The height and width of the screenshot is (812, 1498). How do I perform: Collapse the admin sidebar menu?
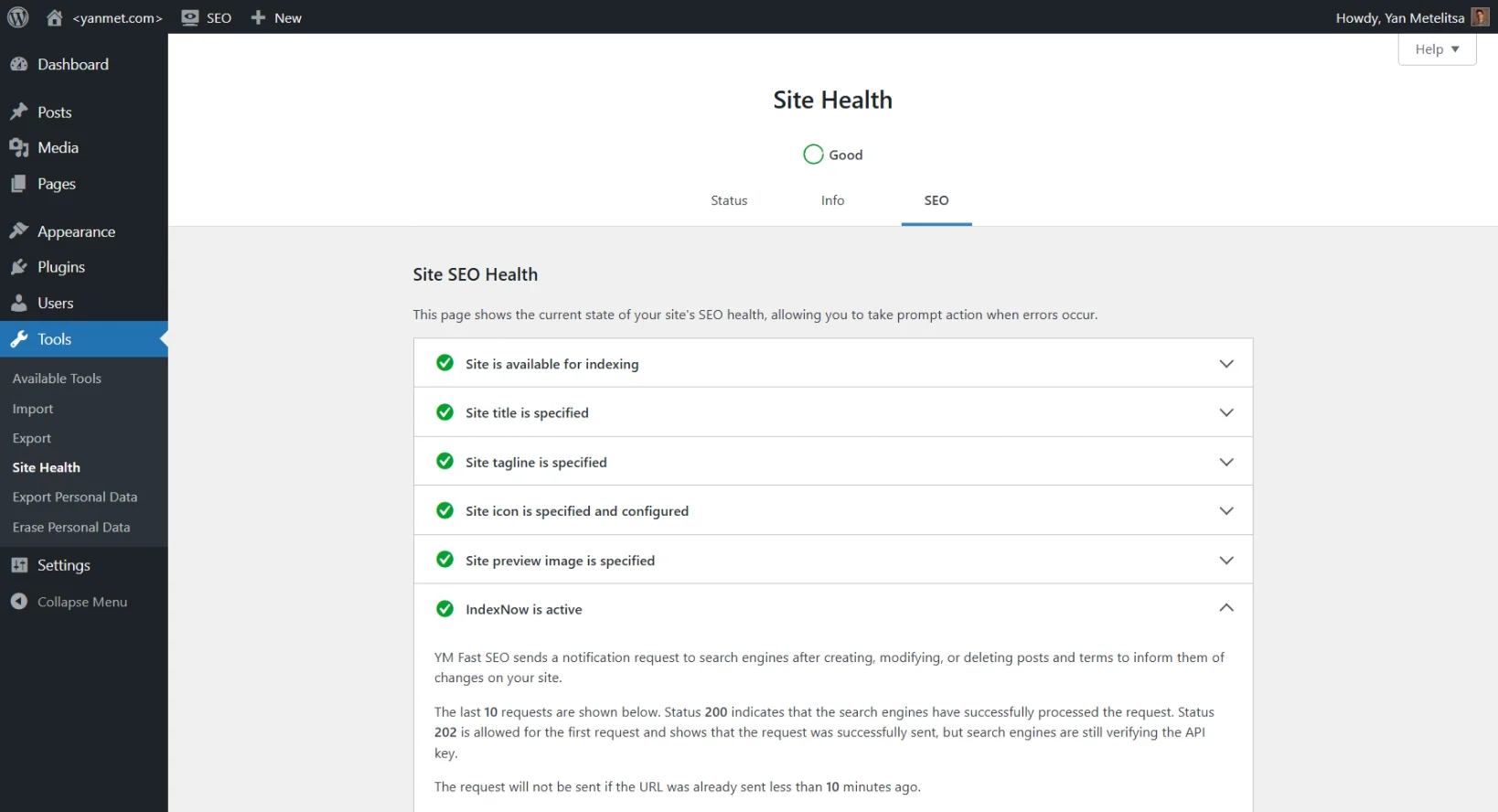point(81,602)
